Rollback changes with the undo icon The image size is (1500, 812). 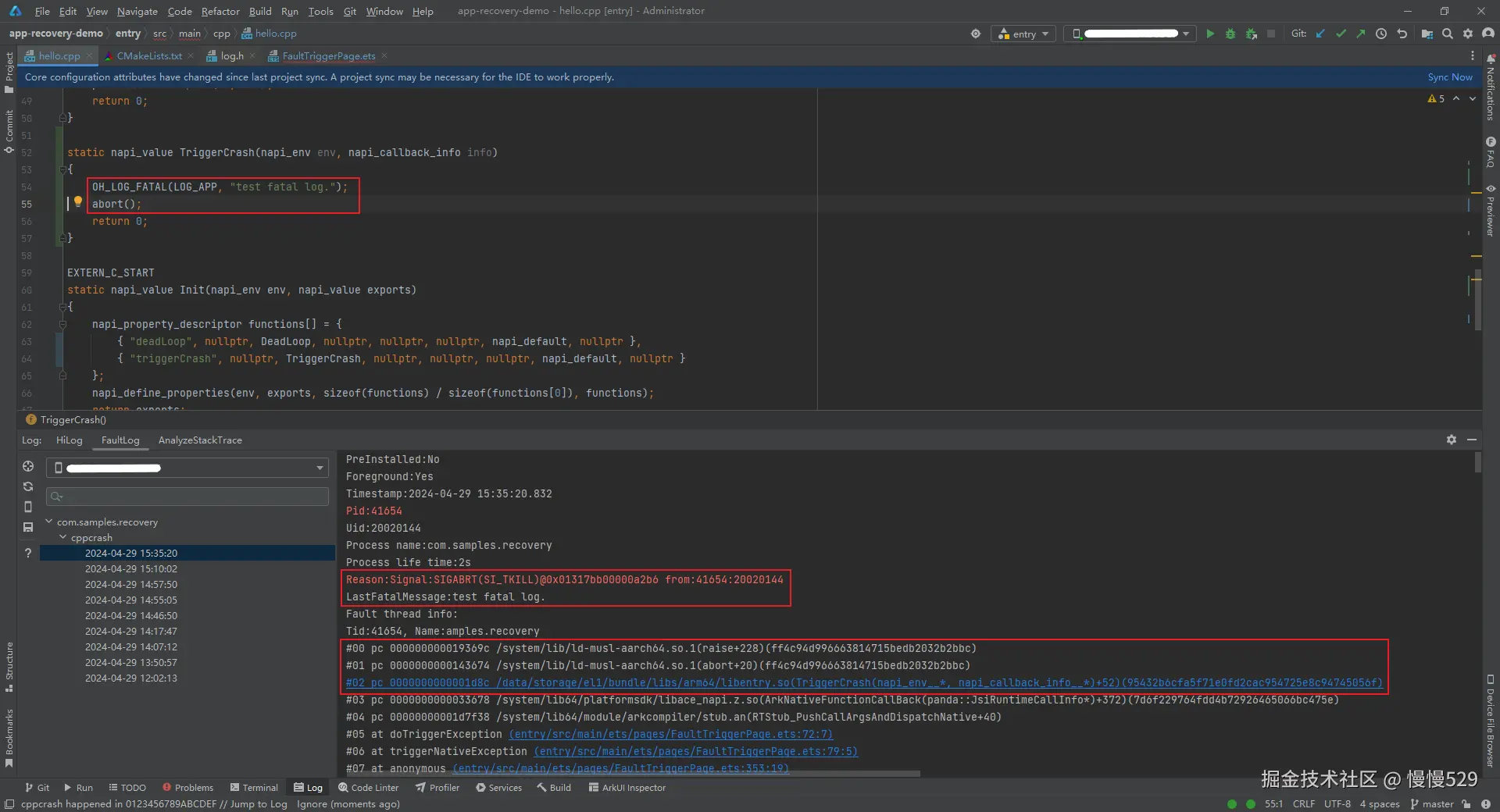coord(1403,34)
